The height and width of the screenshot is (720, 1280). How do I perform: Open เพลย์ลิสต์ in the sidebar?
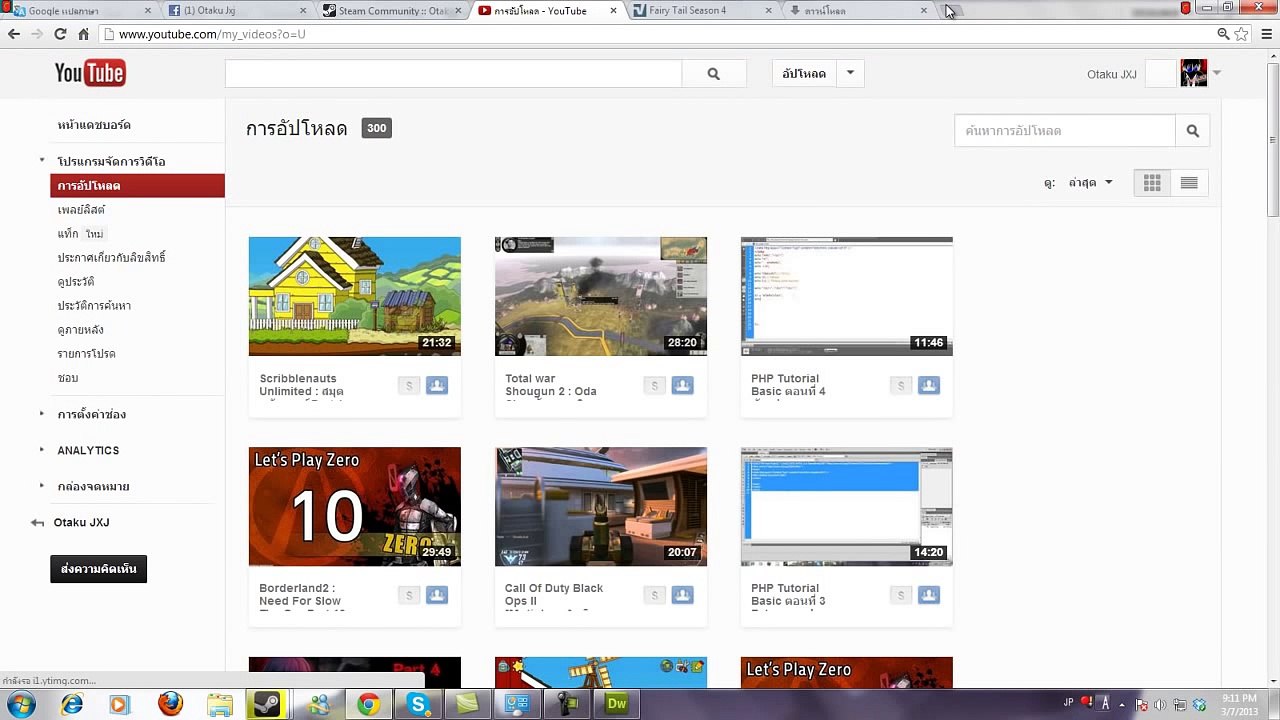(81, 210)
